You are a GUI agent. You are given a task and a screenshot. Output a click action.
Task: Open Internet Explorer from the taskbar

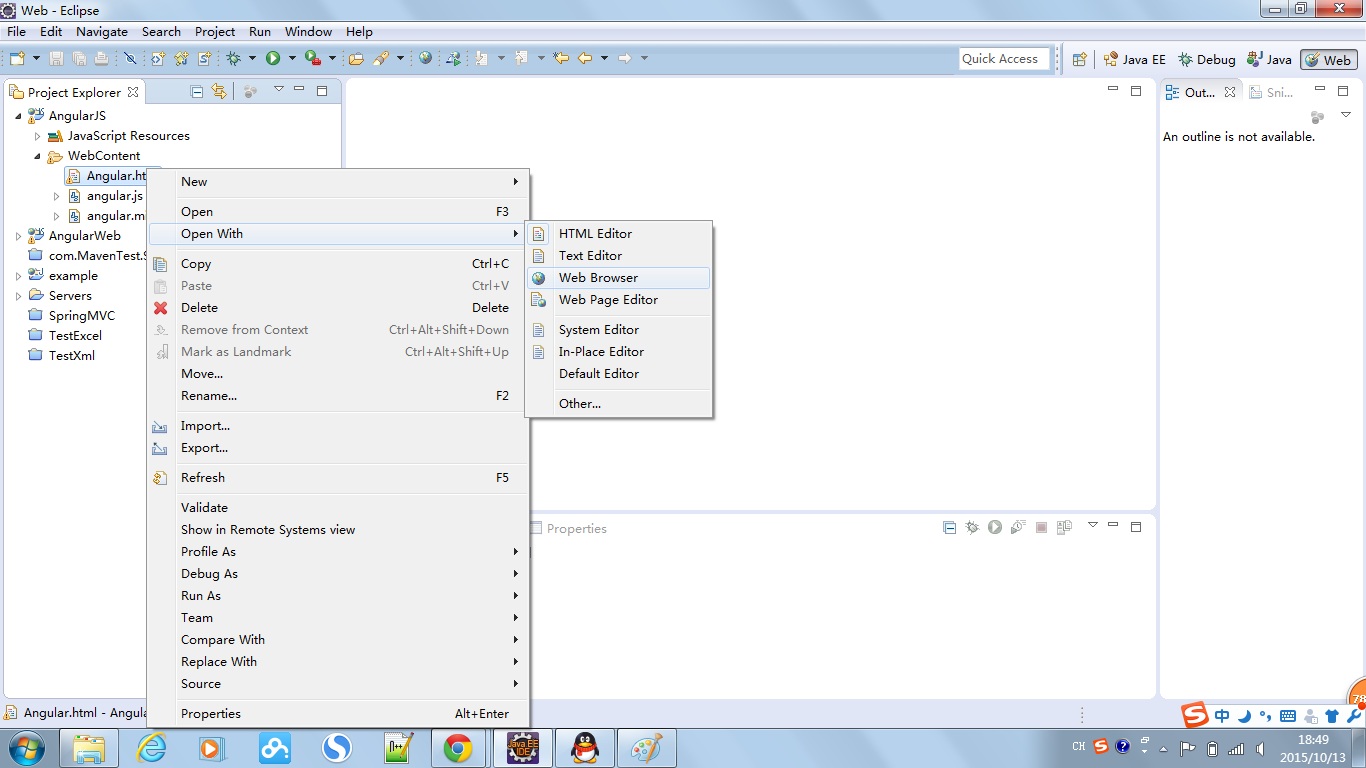[x=152, y=748]
